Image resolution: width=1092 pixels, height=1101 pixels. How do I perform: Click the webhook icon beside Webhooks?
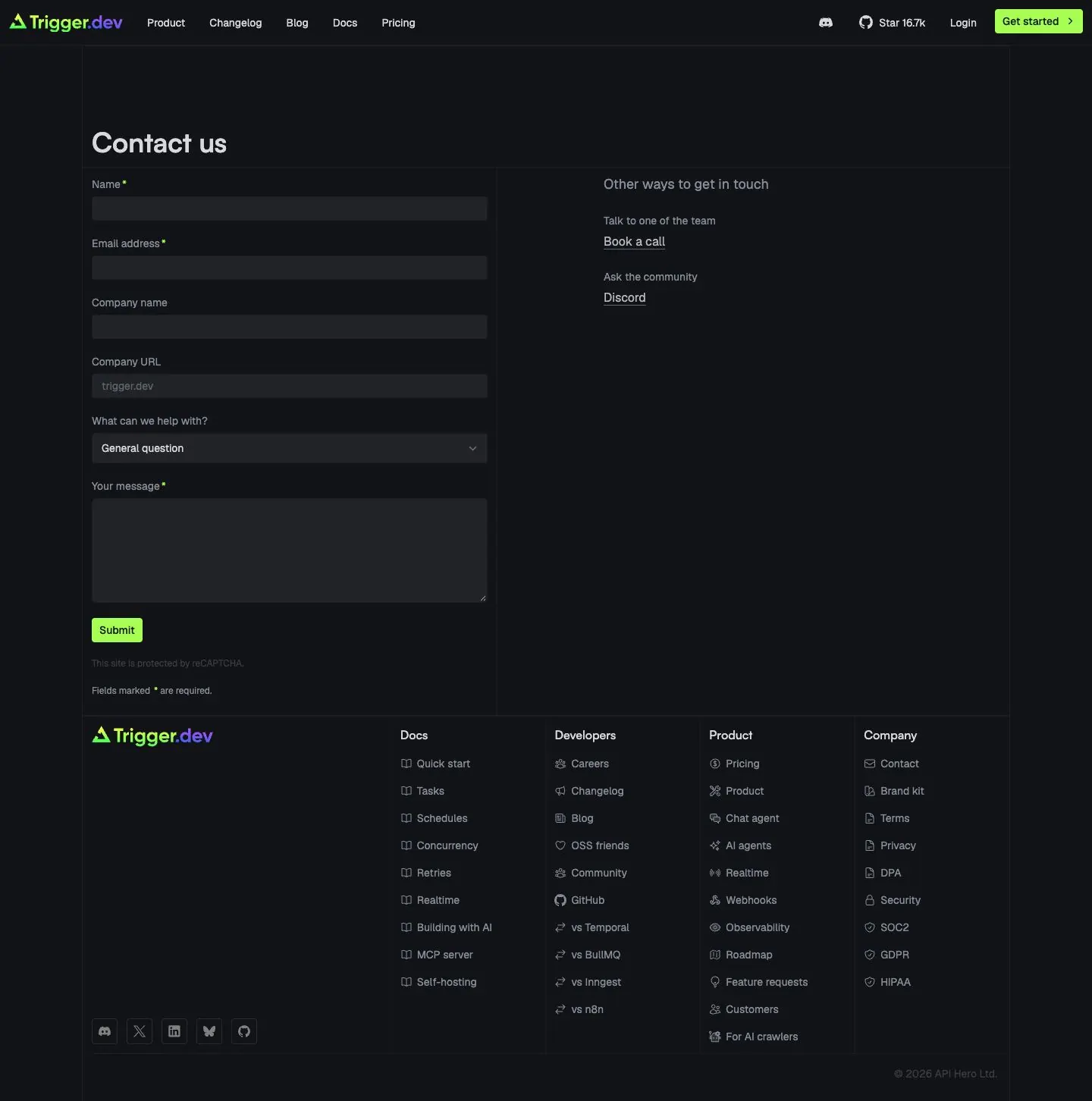tap(715, 900)
